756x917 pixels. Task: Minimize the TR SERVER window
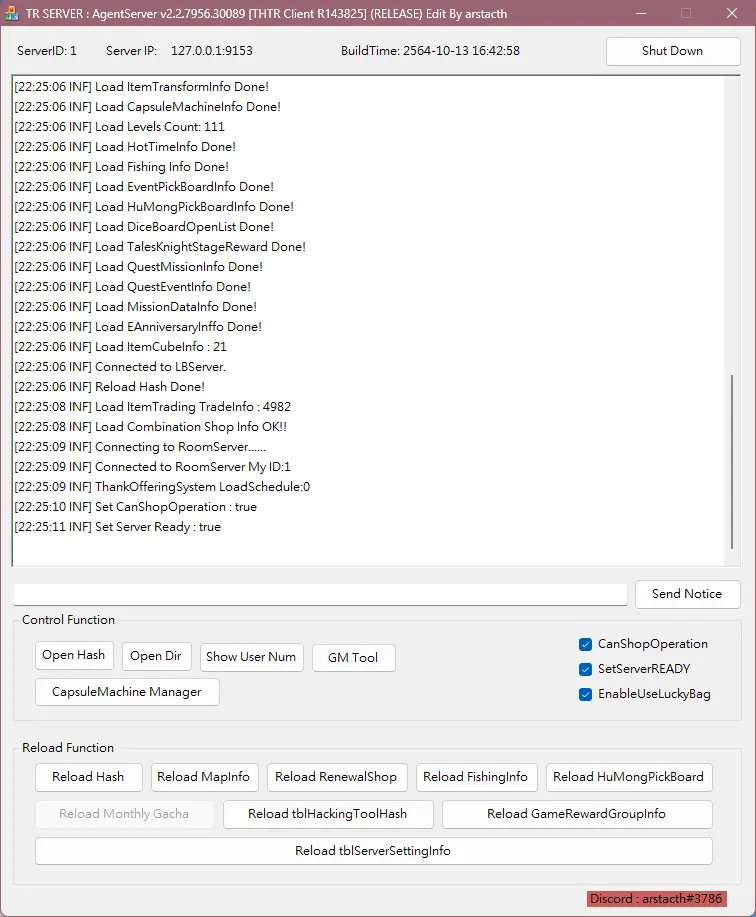pos(641,13)
